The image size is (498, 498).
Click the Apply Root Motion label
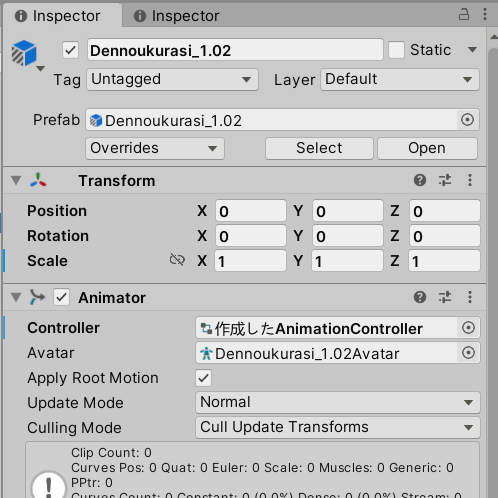[93, 378]
